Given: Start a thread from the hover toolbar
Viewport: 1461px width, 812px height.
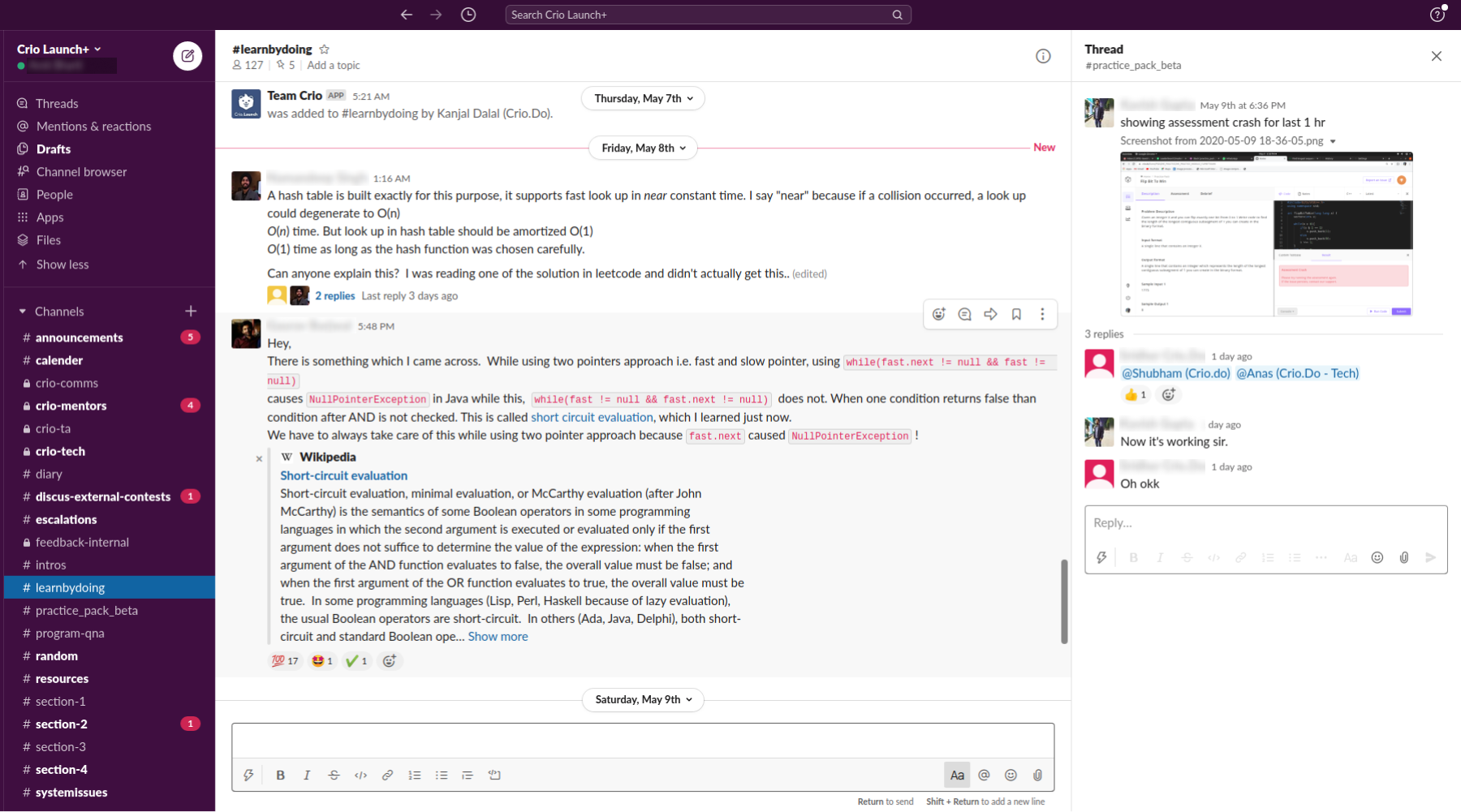Looking at the screenshot, I should coord(965,314).
